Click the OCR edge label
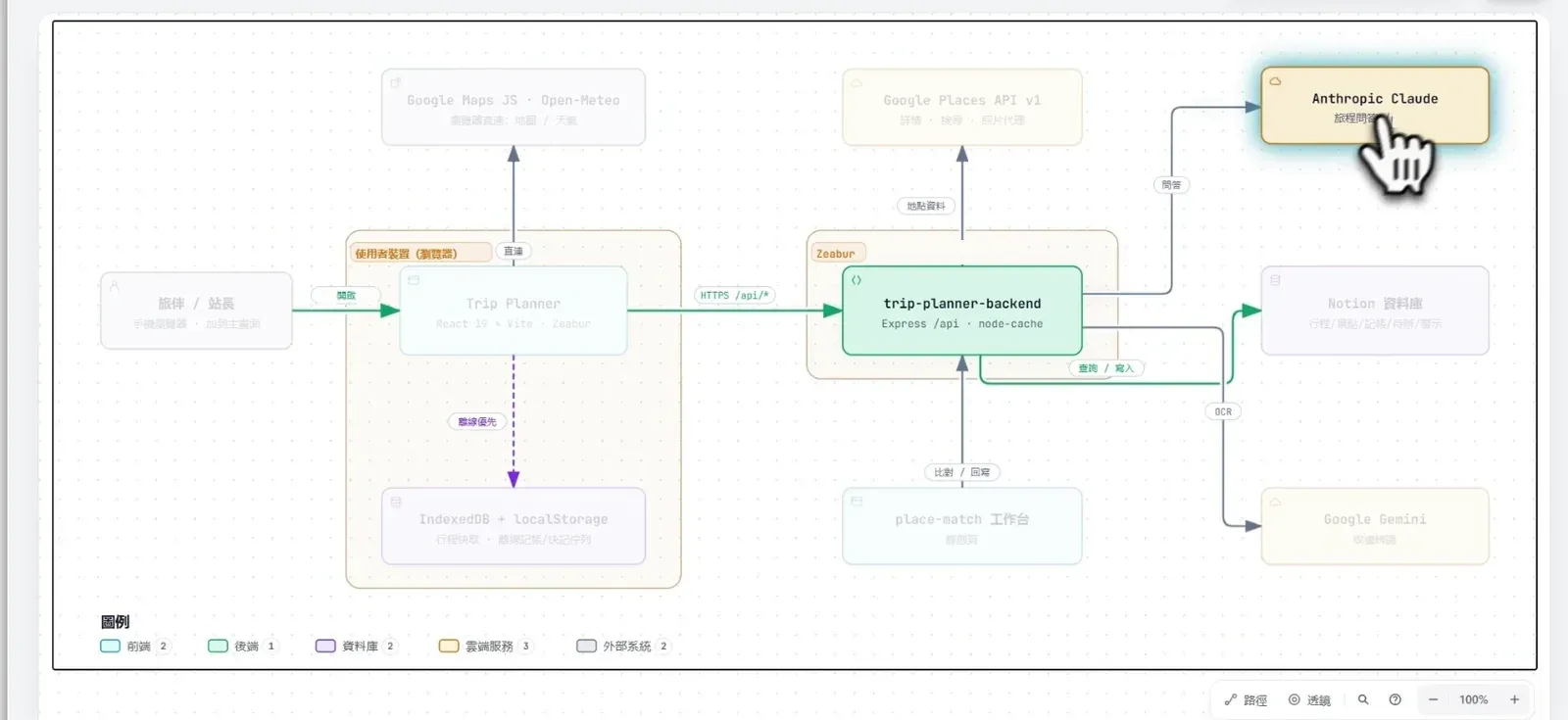The image size is (1568, 720). click(1223, 411)
